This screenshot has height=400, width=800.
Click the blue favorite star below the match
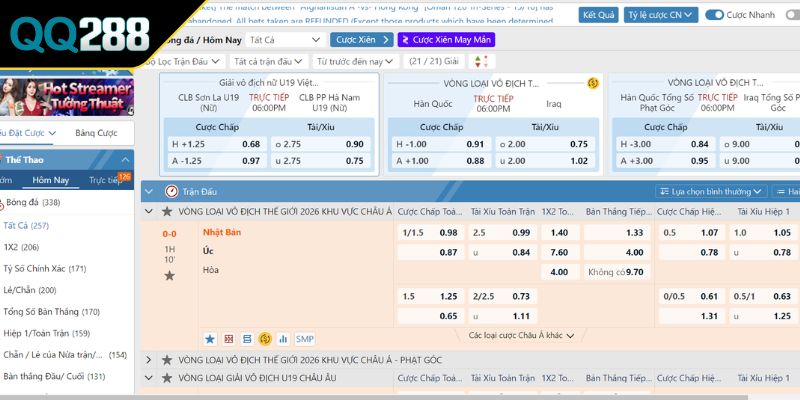pyautogui.click(x=210, y=339)
